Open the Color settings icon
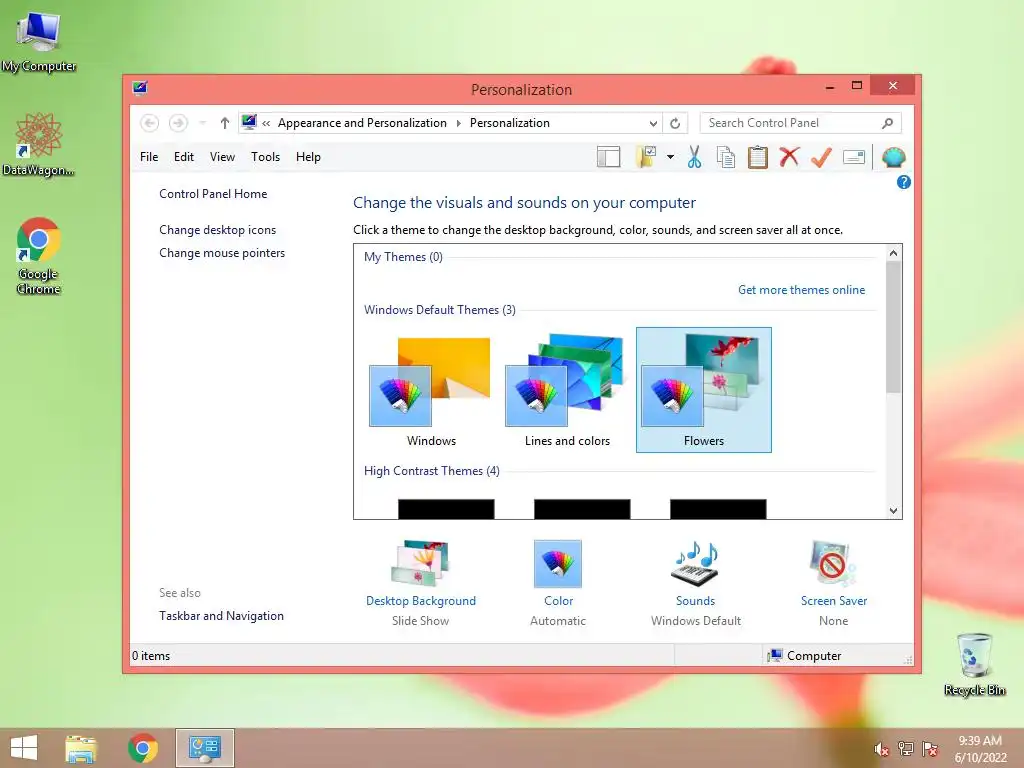1024x768 pixels. [x=558, y=564]
